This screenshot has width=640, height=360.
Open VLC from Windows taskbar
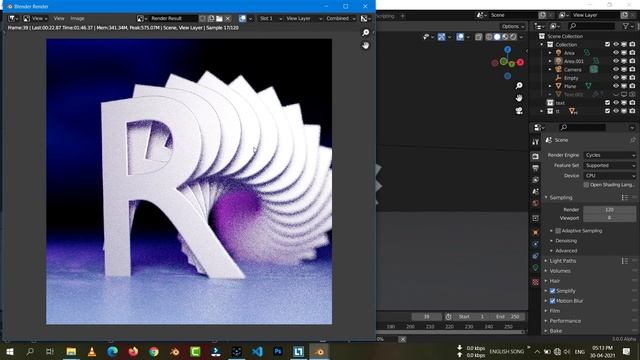click(x=92, y=351)
